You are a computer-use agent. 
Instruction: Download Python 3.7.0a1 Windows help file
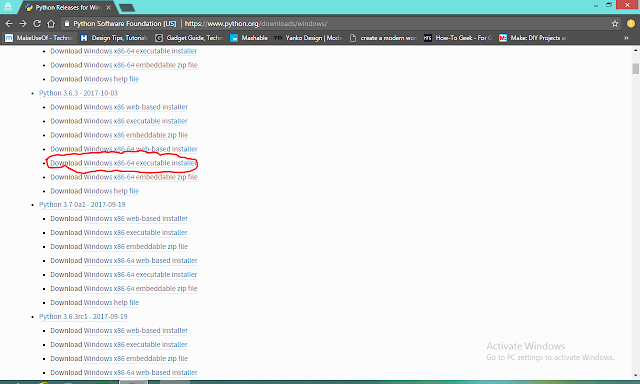111,302
